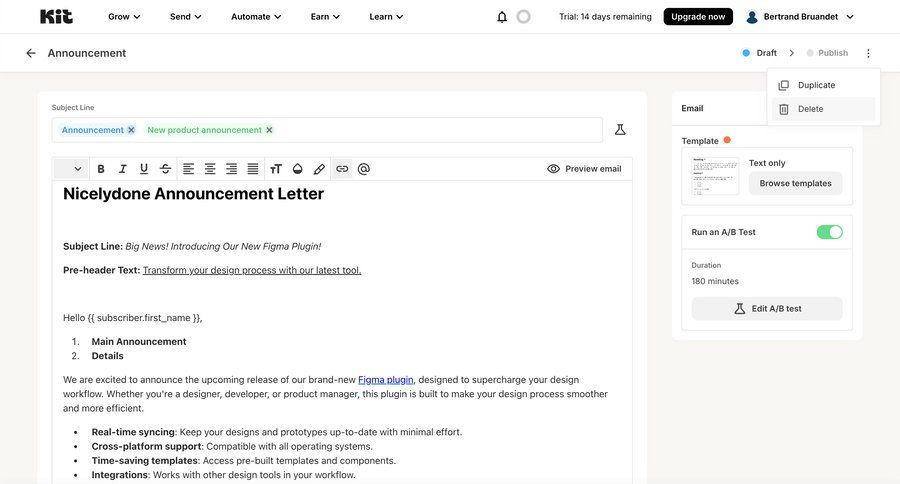Select the Publish step
This screenshot has height=484, width=900.
827,53
